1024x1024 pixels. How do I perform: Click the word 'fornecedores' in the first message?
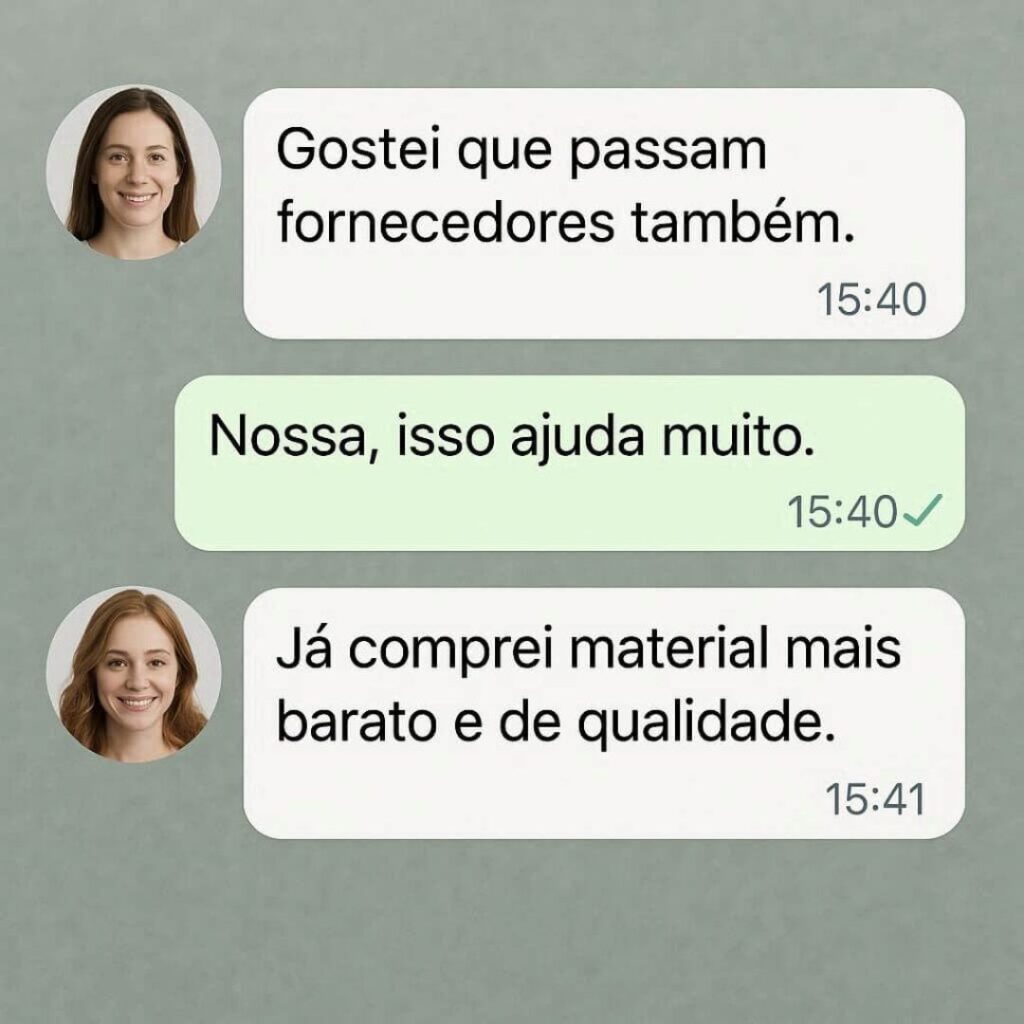pyautogui.click(x=446, y=223)
